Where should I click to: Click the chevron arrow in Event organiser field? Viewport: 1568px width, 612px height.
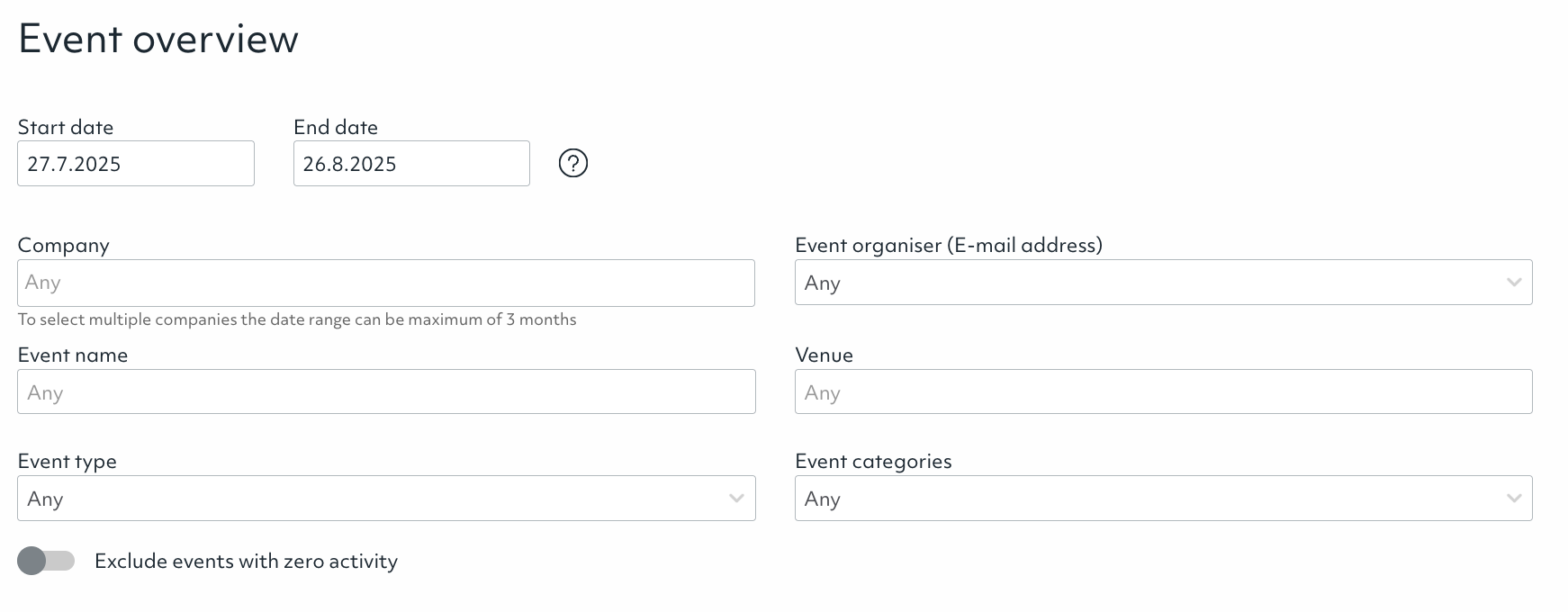tap(1513, 283)
